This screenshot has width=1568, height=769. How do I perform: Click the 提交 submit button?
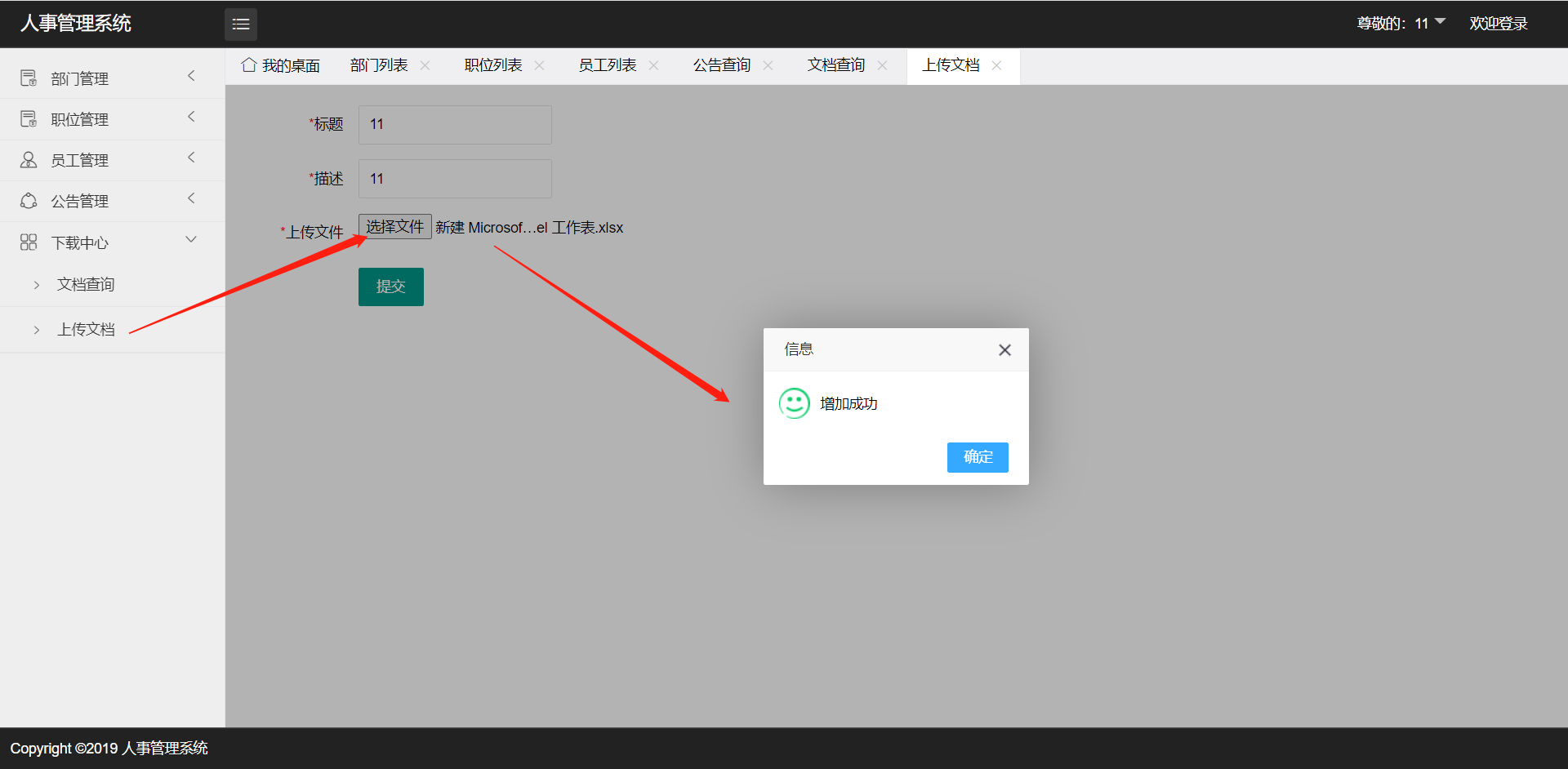(390, 287)
